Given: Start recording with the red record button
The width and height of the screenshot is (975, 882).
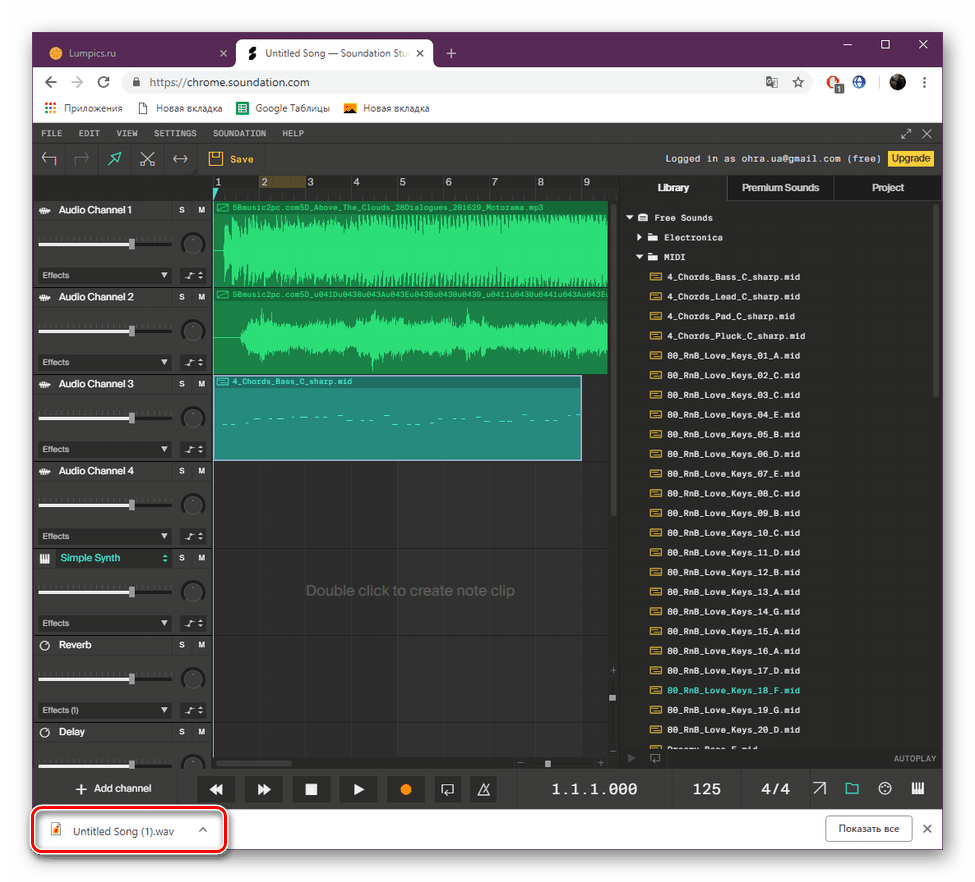Looking at the screenshot, I should coord(405,789).
